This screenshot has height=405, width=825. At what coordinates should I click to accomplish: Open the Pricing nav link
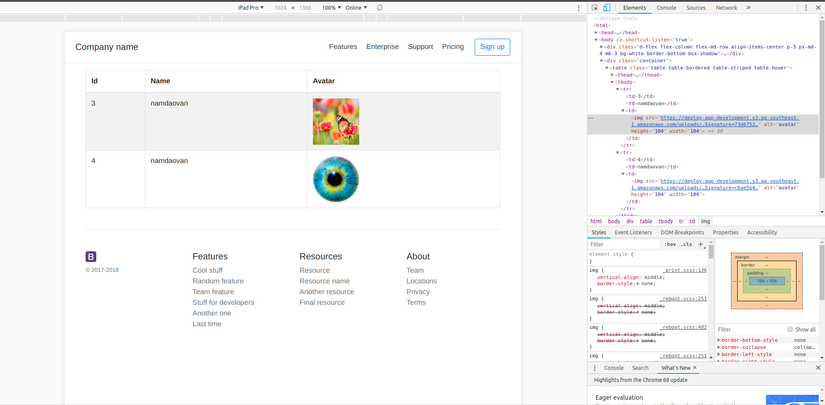[x=453, y=47]
